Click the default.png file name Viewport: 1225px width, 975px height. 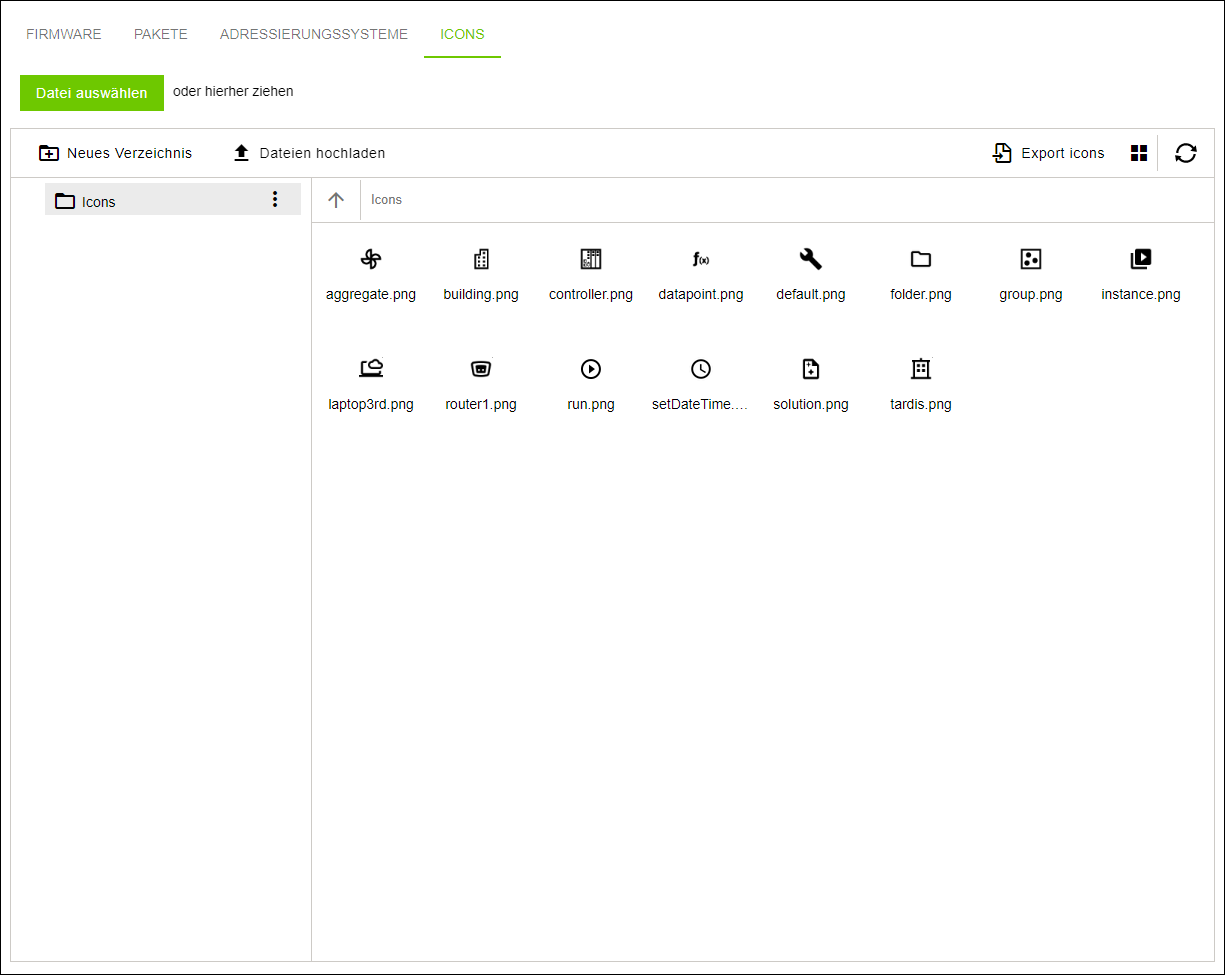click(811, 294)
